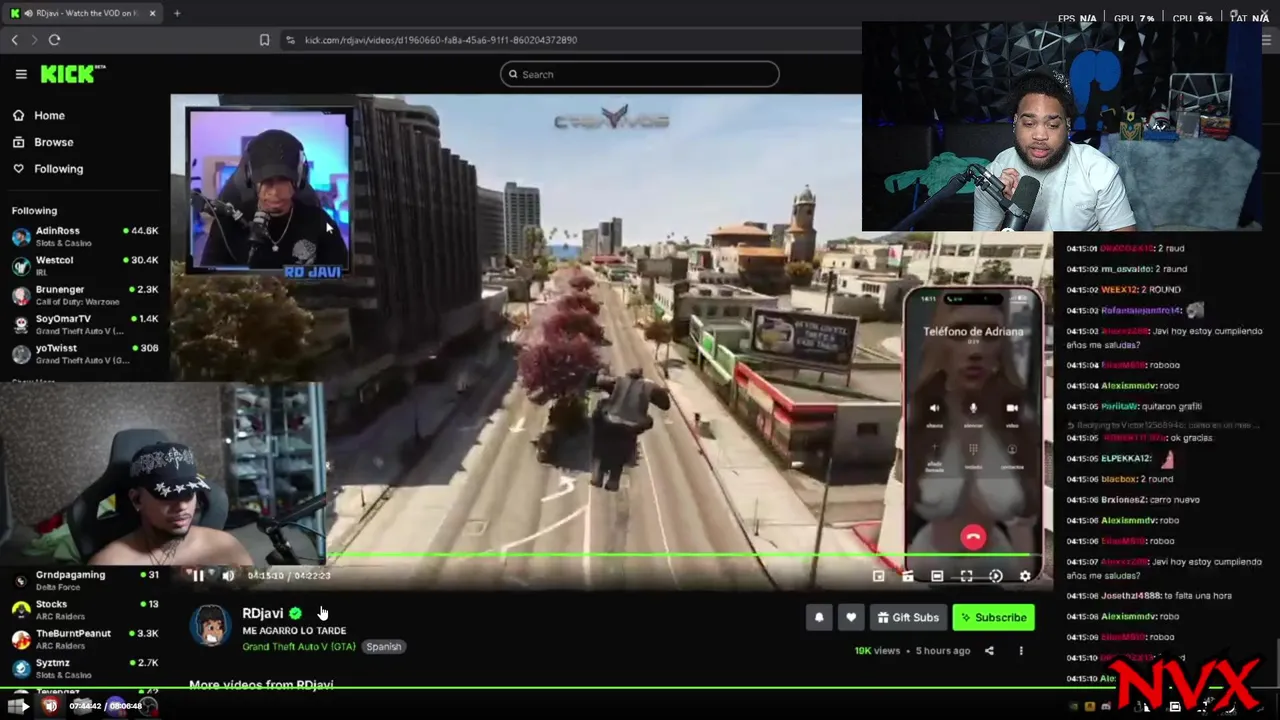Toggle notification bell for RDjavi
The width and height of the screenshot is (1280, 720).
819,618
